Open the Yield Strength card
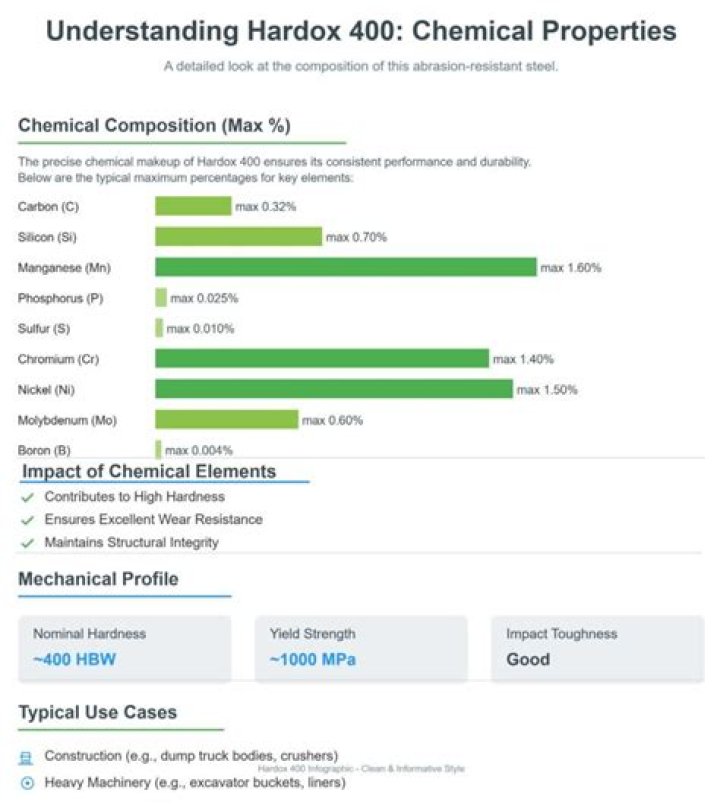The width and height of the screenshot is (720, 805). click(x=361, y=649)
